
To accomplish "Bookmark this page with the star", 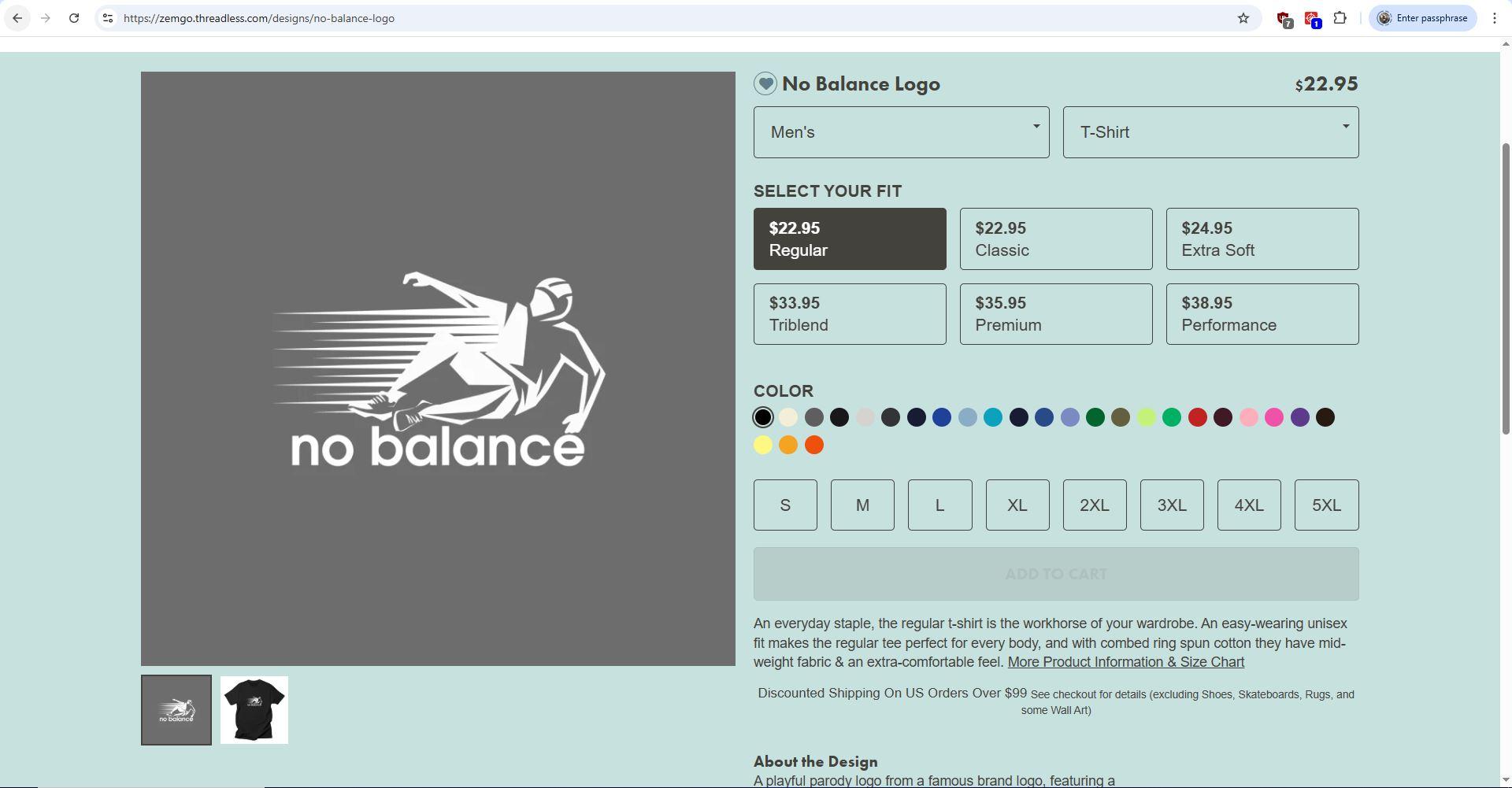I will click(x=1243, y=18).
